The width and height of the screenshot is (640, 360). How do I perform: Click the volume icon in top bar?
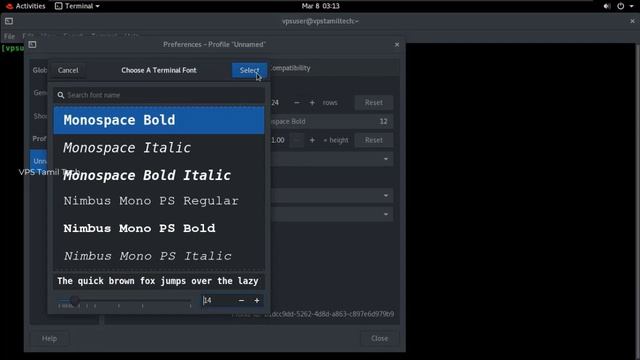[607, 6]
